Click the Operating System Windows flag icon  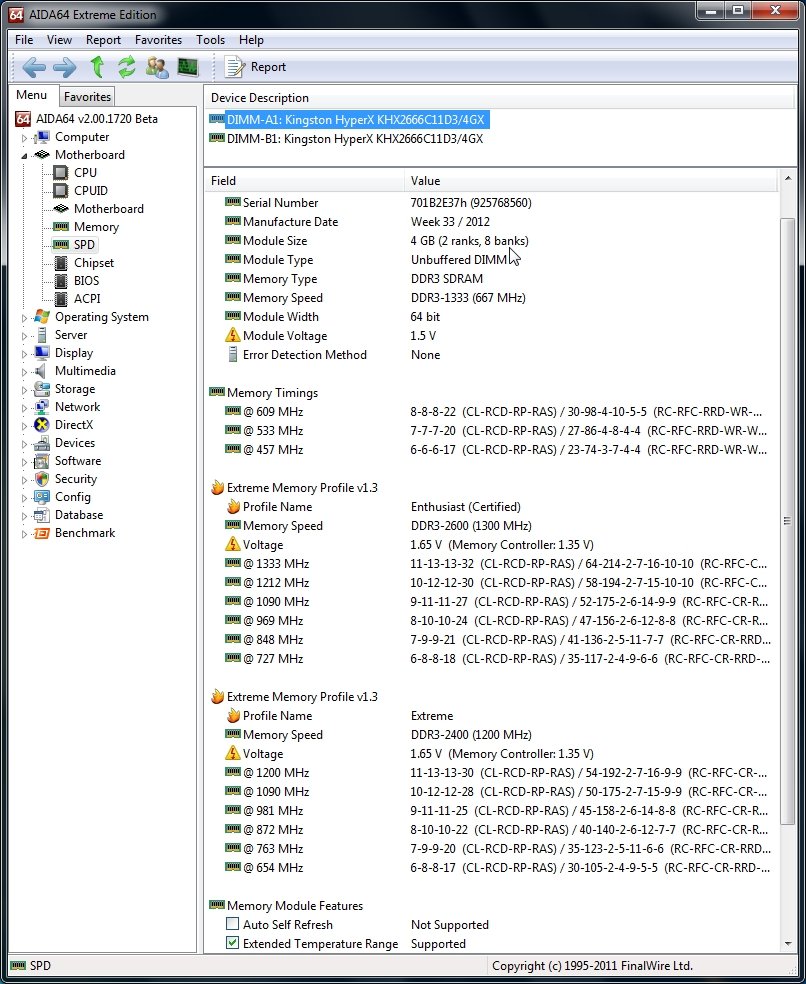42,317
